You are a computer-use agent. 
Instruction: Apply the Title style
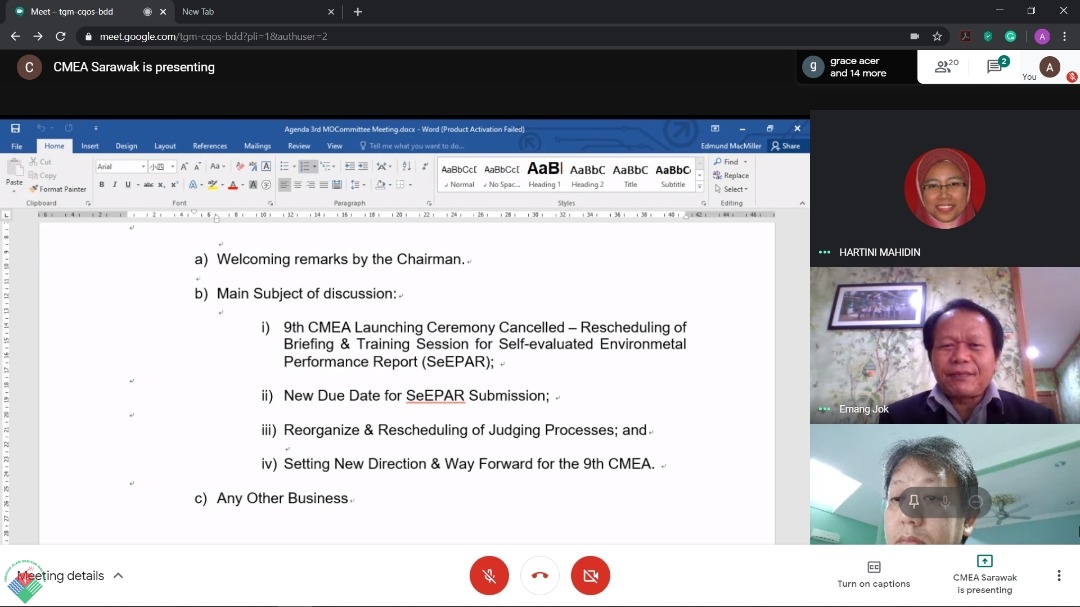coord(630,175)
